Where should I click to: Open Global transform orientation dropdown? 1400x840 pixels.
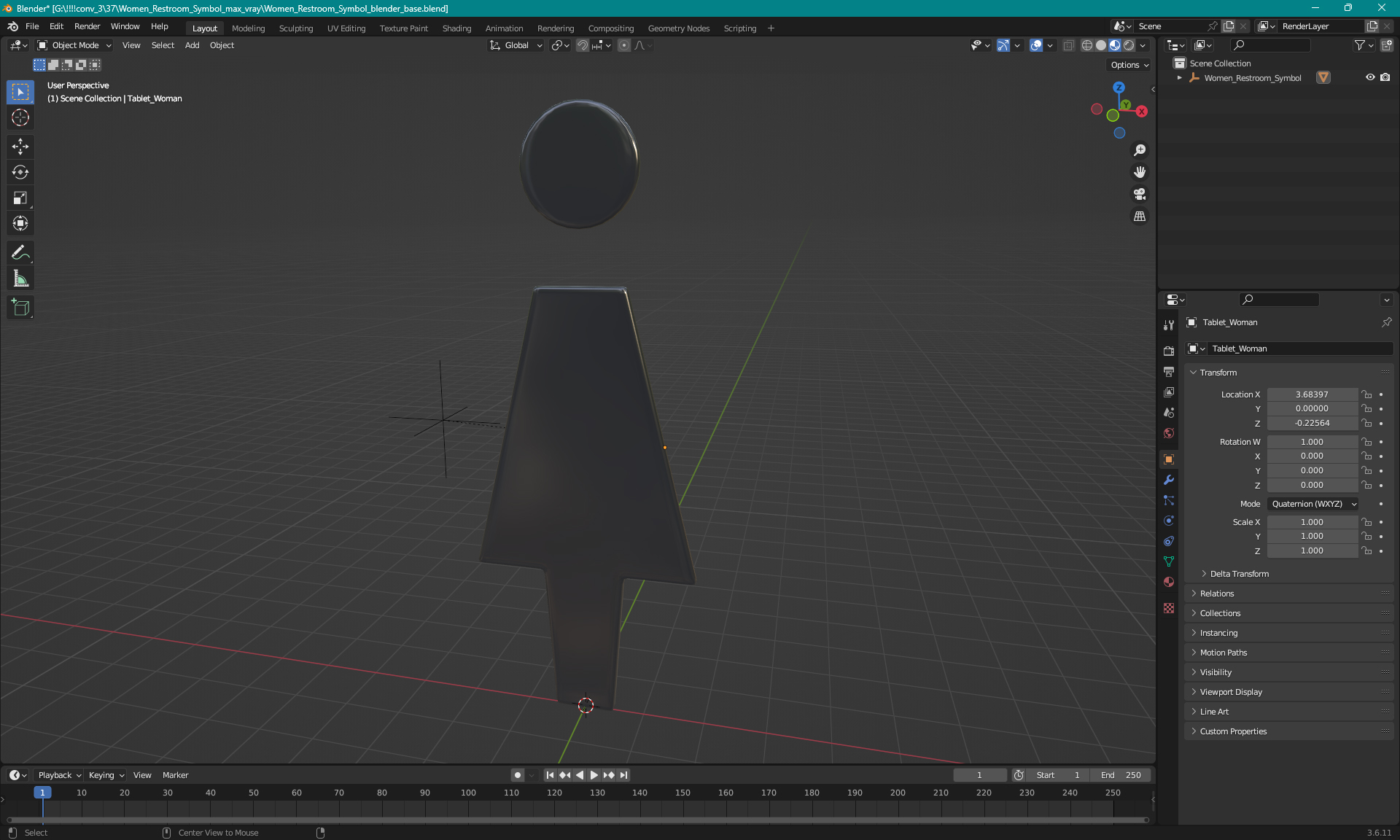(516, 45)
